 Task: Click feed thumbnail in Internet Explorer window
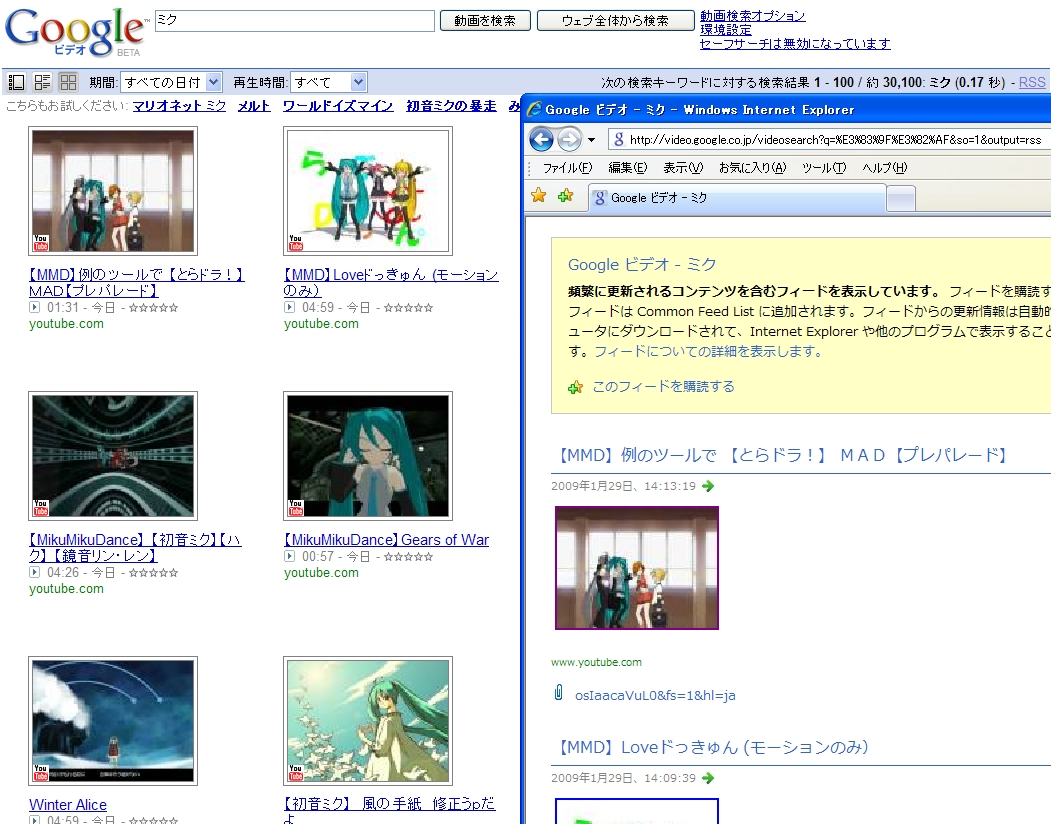pyautogui.click(x=637, y=568)
